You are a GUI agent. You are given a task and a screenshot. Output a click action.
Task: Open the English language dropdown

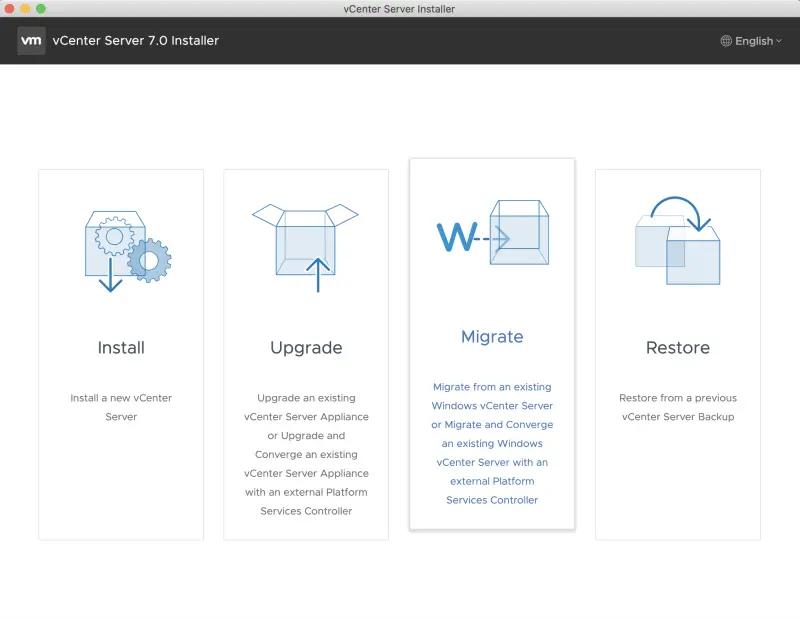[x=752, y=41]
